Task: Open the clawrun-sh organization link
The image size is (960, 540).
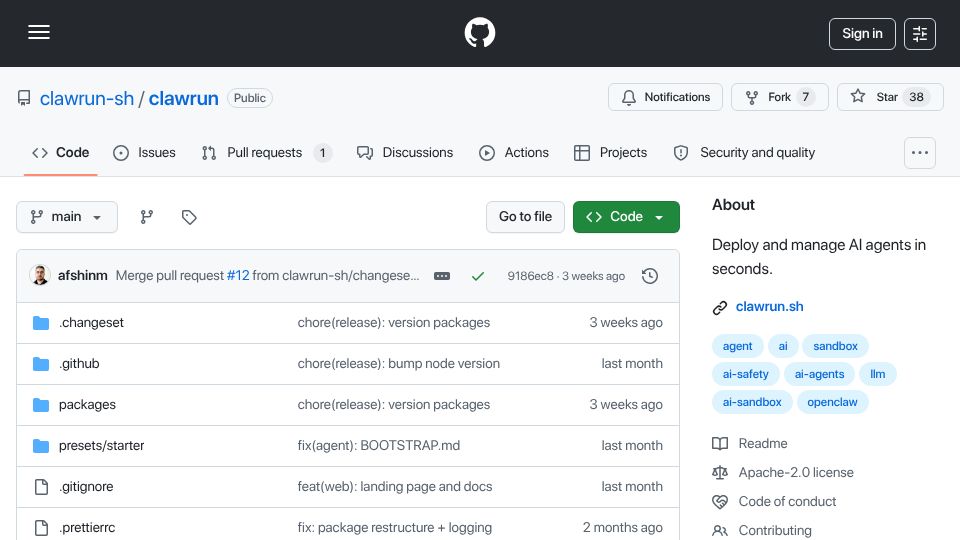Action: (x=86, y=99)
